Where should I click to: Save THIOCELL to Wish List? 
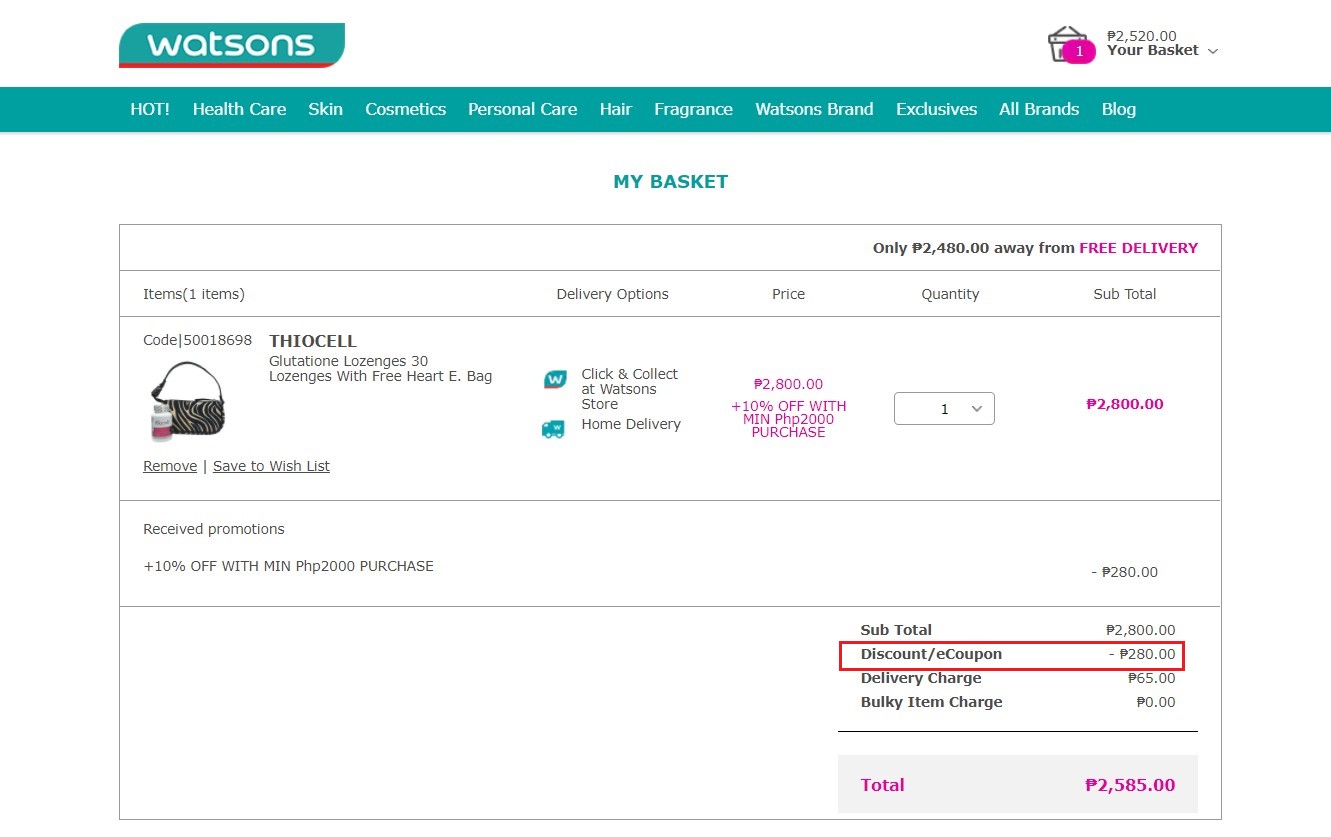[x=271, y=465]
